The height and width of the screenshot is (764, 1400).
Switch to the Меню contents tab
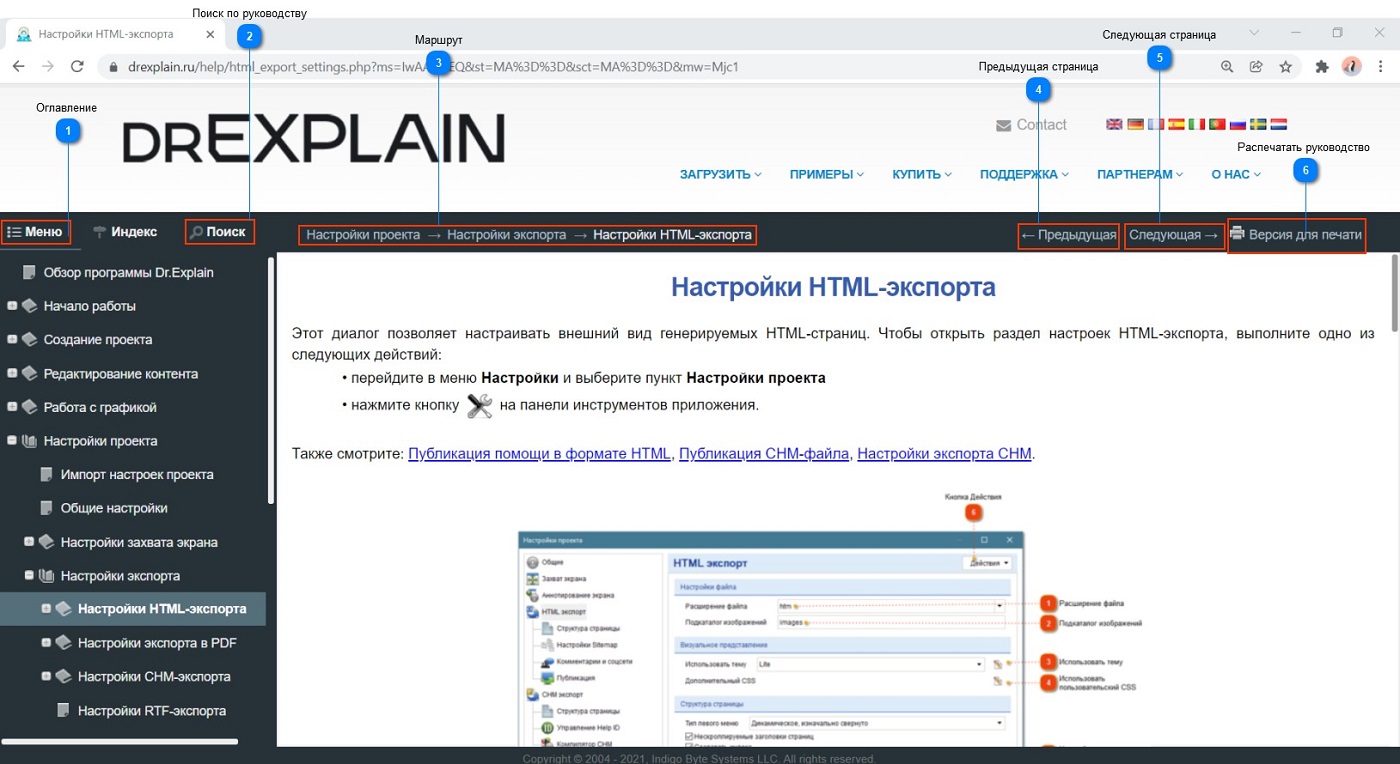35,232
